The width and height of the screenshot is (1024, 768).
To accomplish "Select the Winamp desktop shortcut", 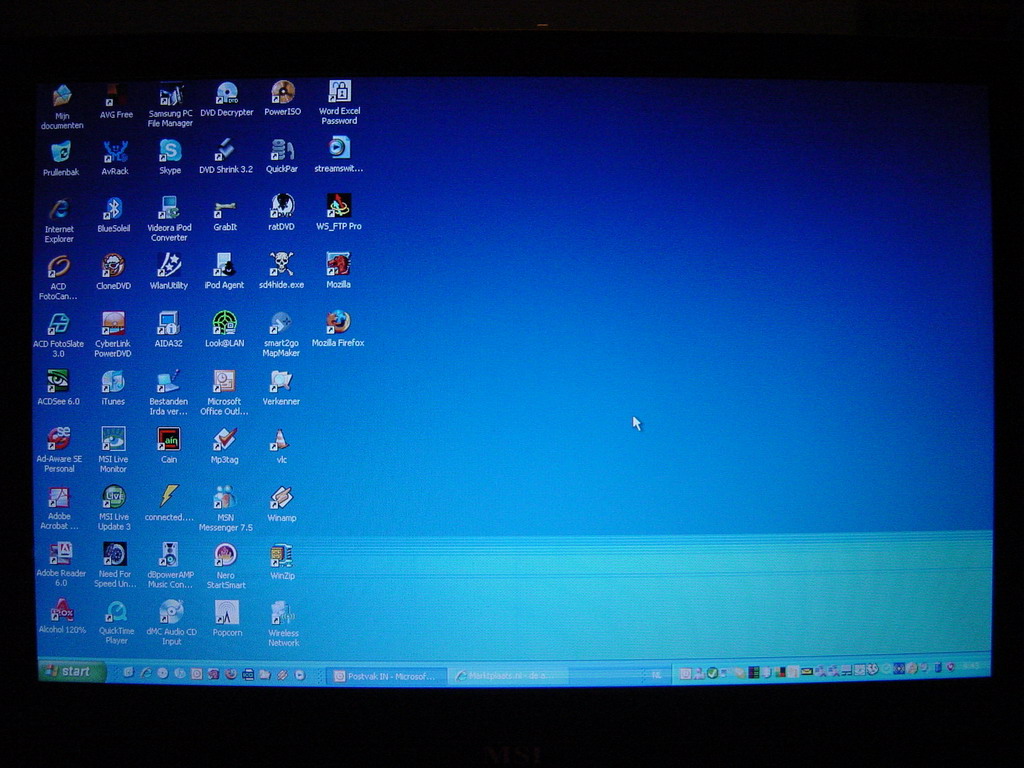I will coord(281,504).
